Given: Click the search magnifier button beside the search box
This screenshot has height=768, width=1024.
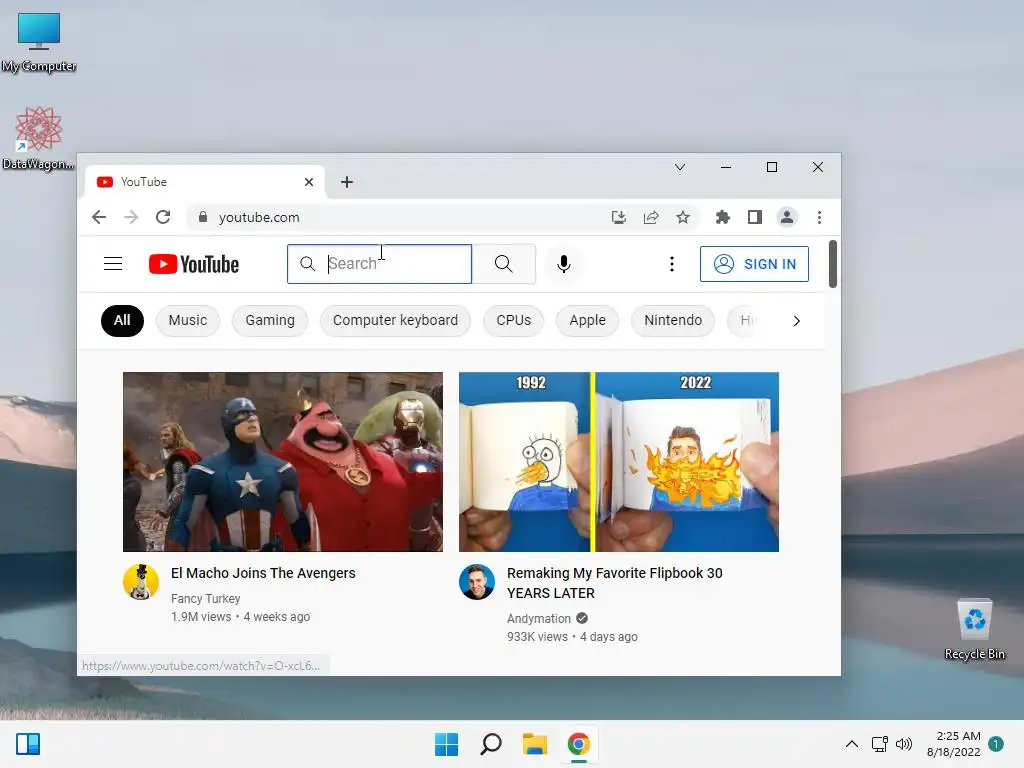Looking at the screenshot, I should point(504,264).
